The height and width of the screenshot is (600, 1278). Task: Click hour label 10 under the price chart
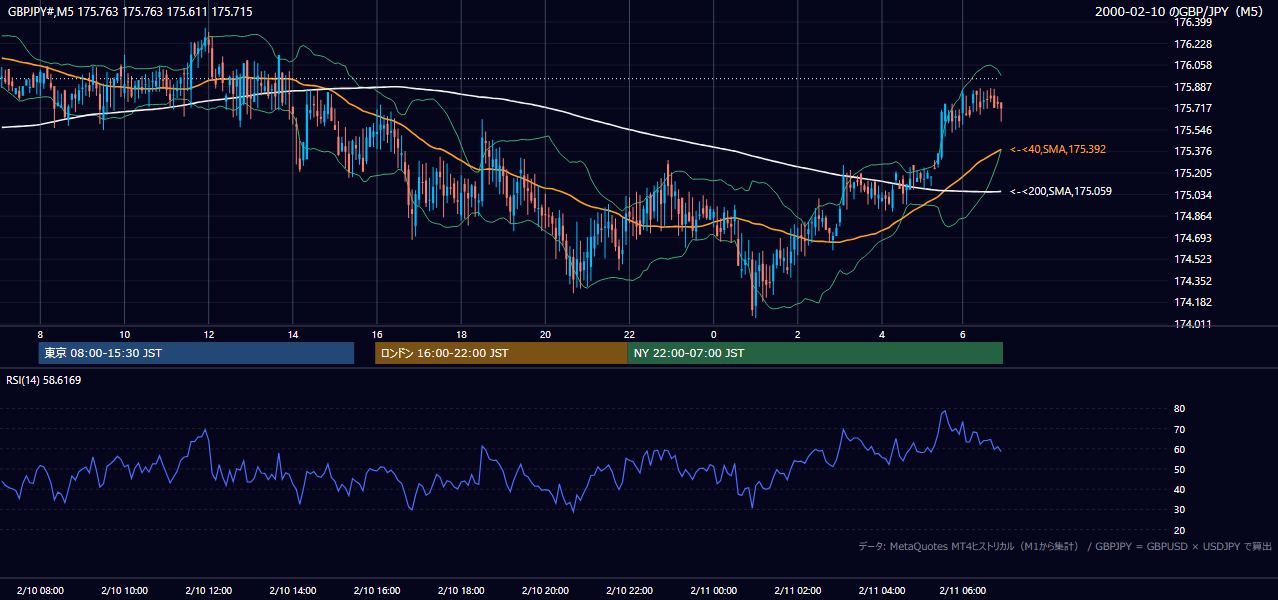(x=124, y=334)
